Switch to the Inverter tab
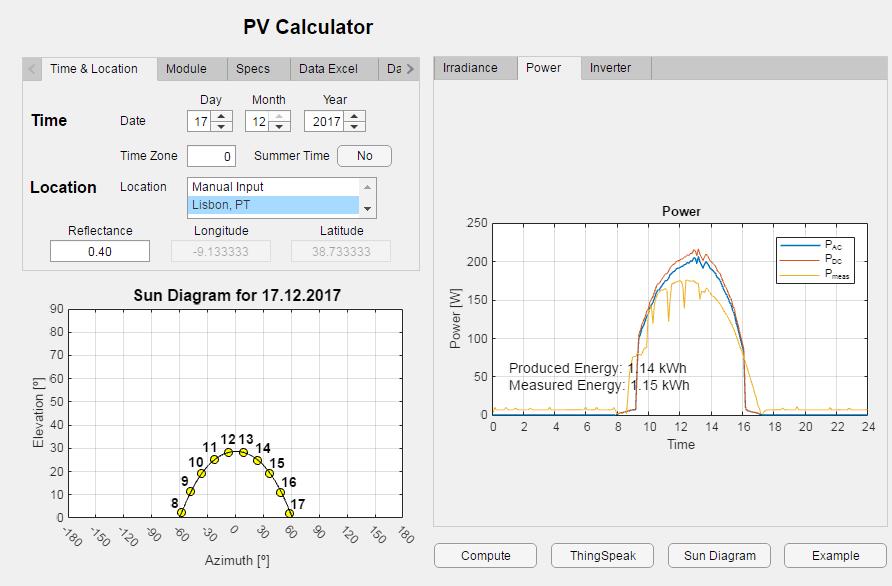This screenshot has width=892, height=586. tap(610, 68)
